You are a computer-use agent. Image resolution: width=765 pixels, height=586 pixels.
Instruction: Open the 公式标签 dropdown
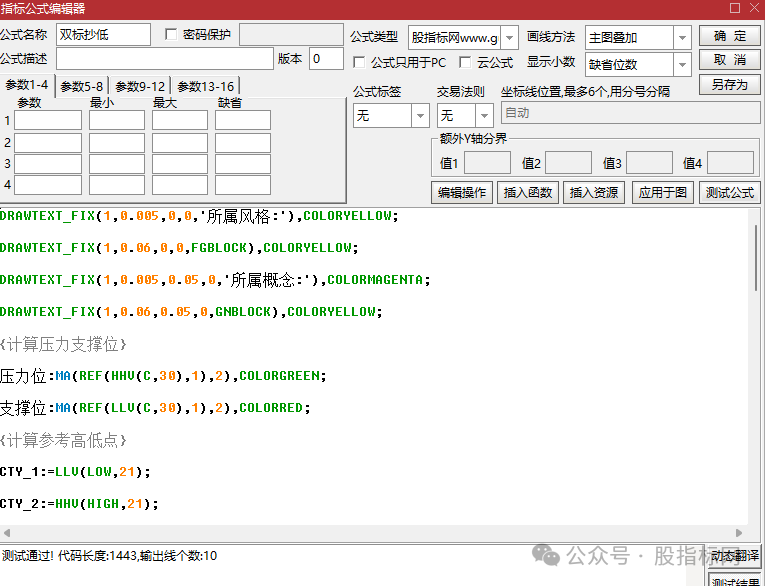tap(420, 116)
